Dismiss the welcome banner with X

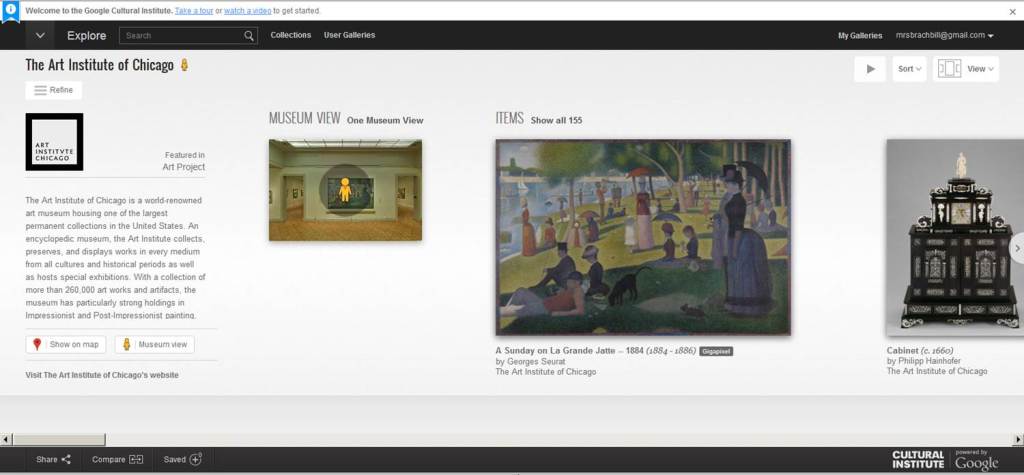[1012, 12]
